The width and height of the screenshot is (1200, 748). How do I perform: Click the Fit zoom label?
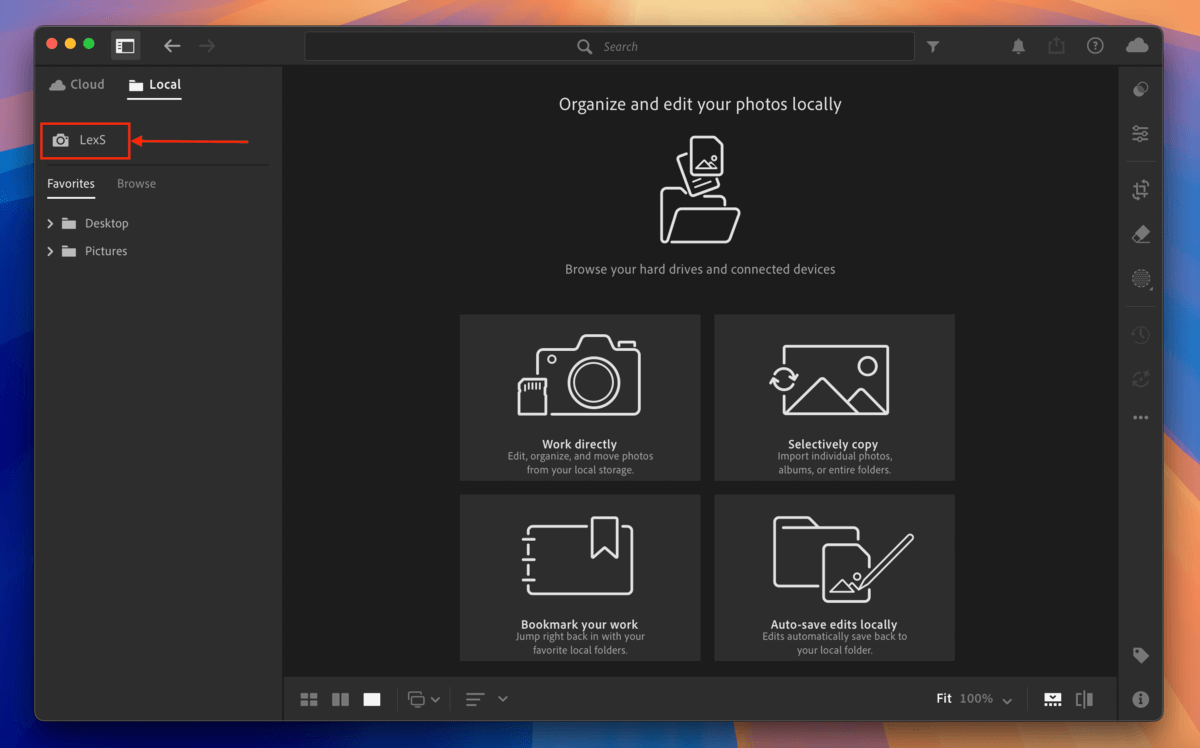944,699
